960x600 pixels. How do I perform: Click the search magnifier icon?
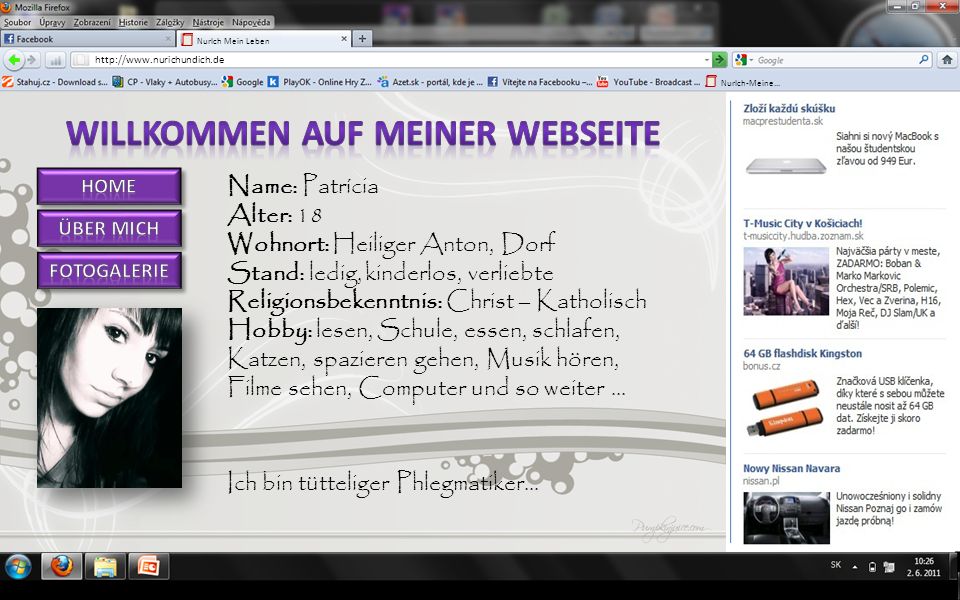(921, 59)
